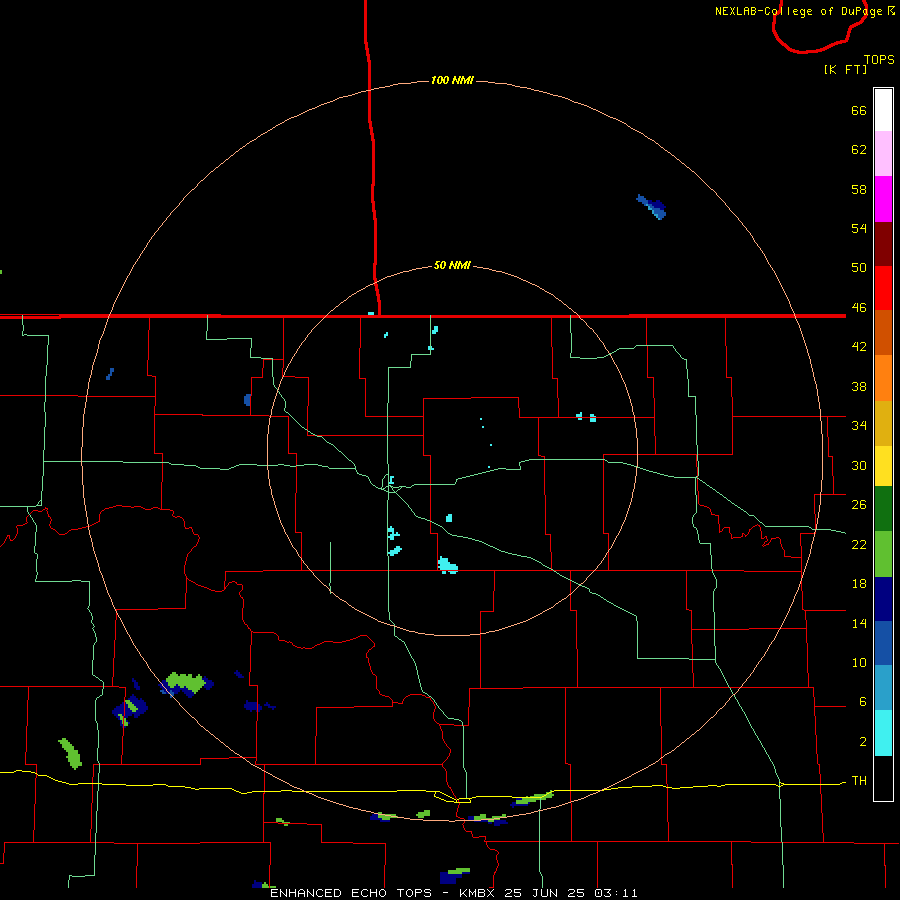Click the largest cyan echo south of radar center
The width and height of the screenshot is (900, 900).
click(448, 565)
